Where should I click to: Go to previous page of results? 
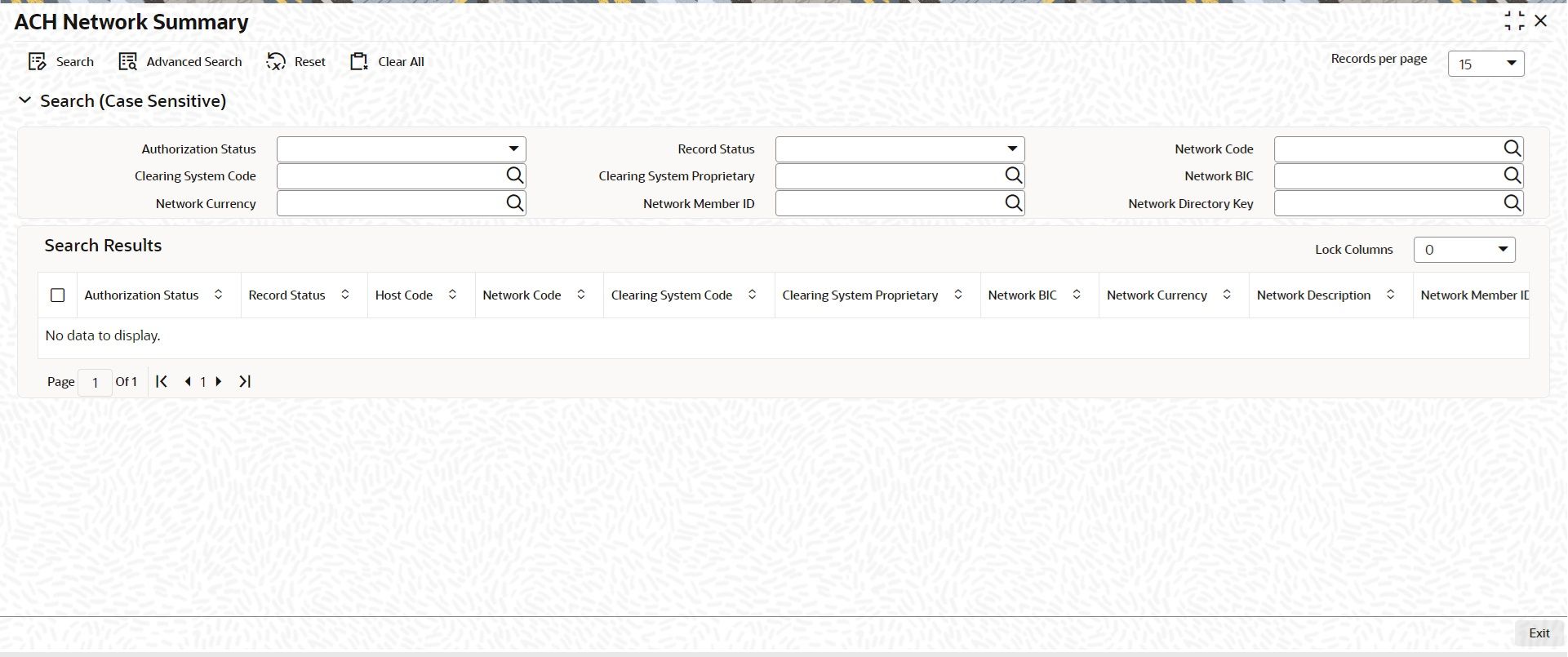click(x=188, y=381)
